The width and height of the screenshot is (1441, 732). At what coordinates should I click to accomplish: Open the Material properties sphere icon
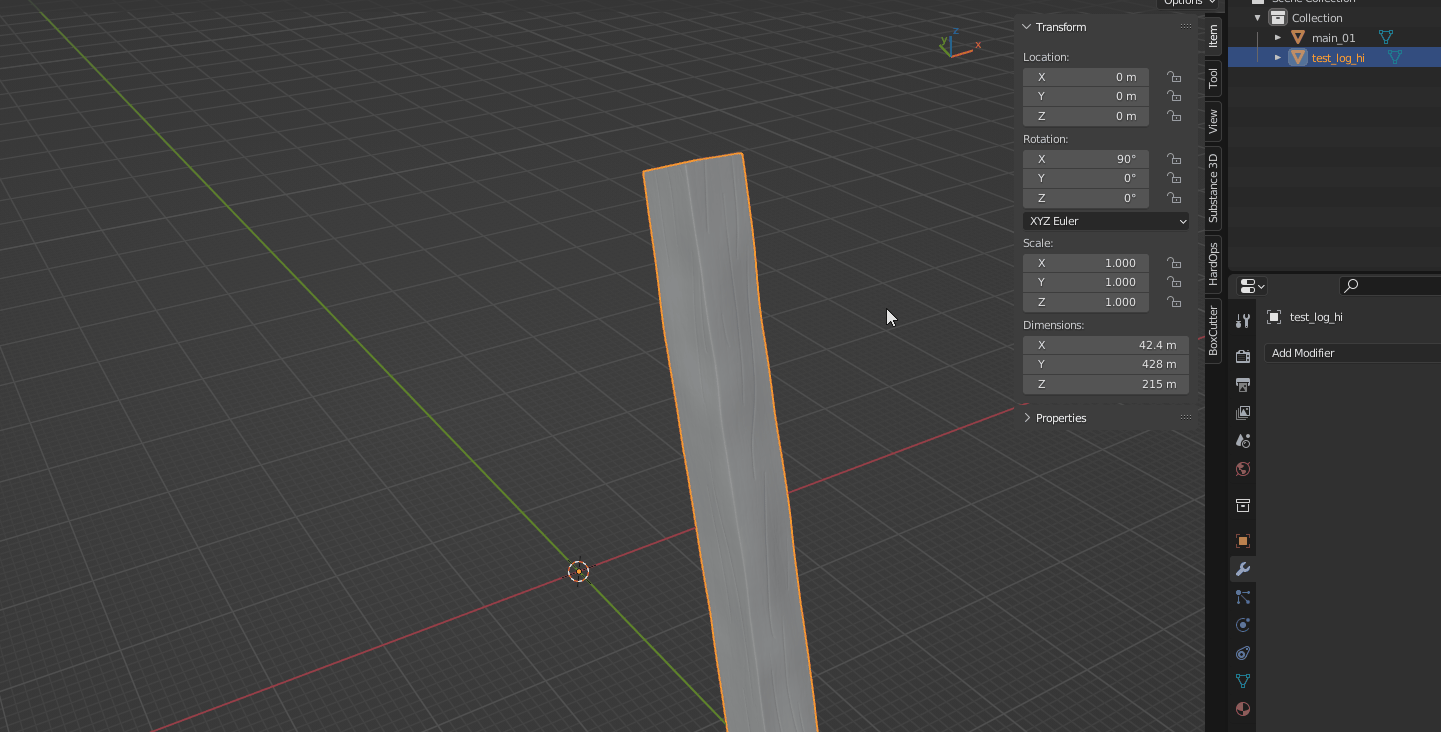pos(1243,709)
